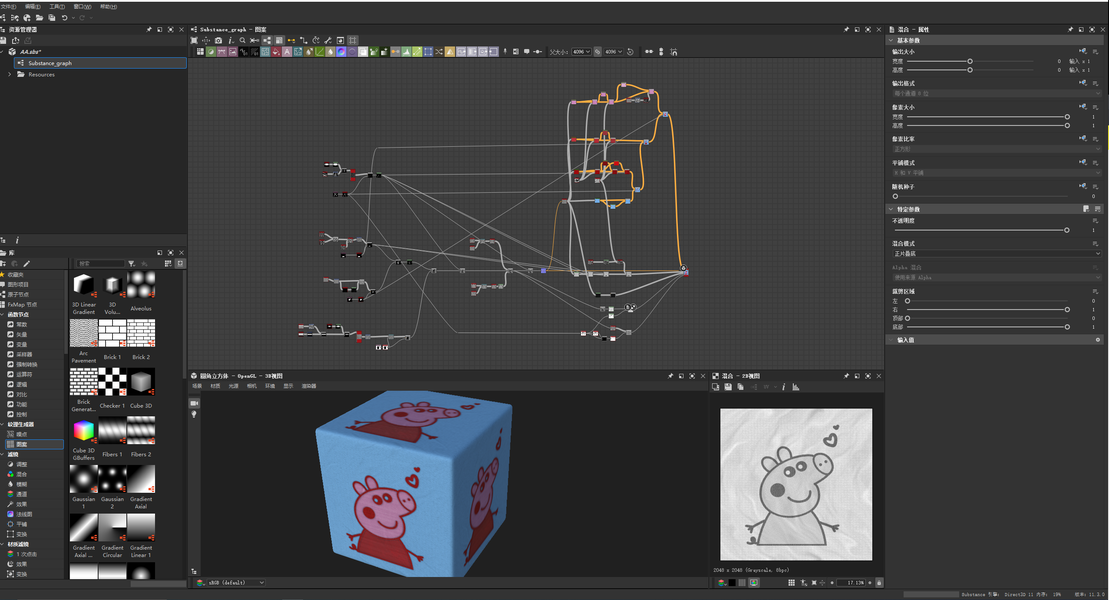This screenshot has width=1109, height=600.
Task: Adjust the 不透明度 slider handle
Action: 1067,230
